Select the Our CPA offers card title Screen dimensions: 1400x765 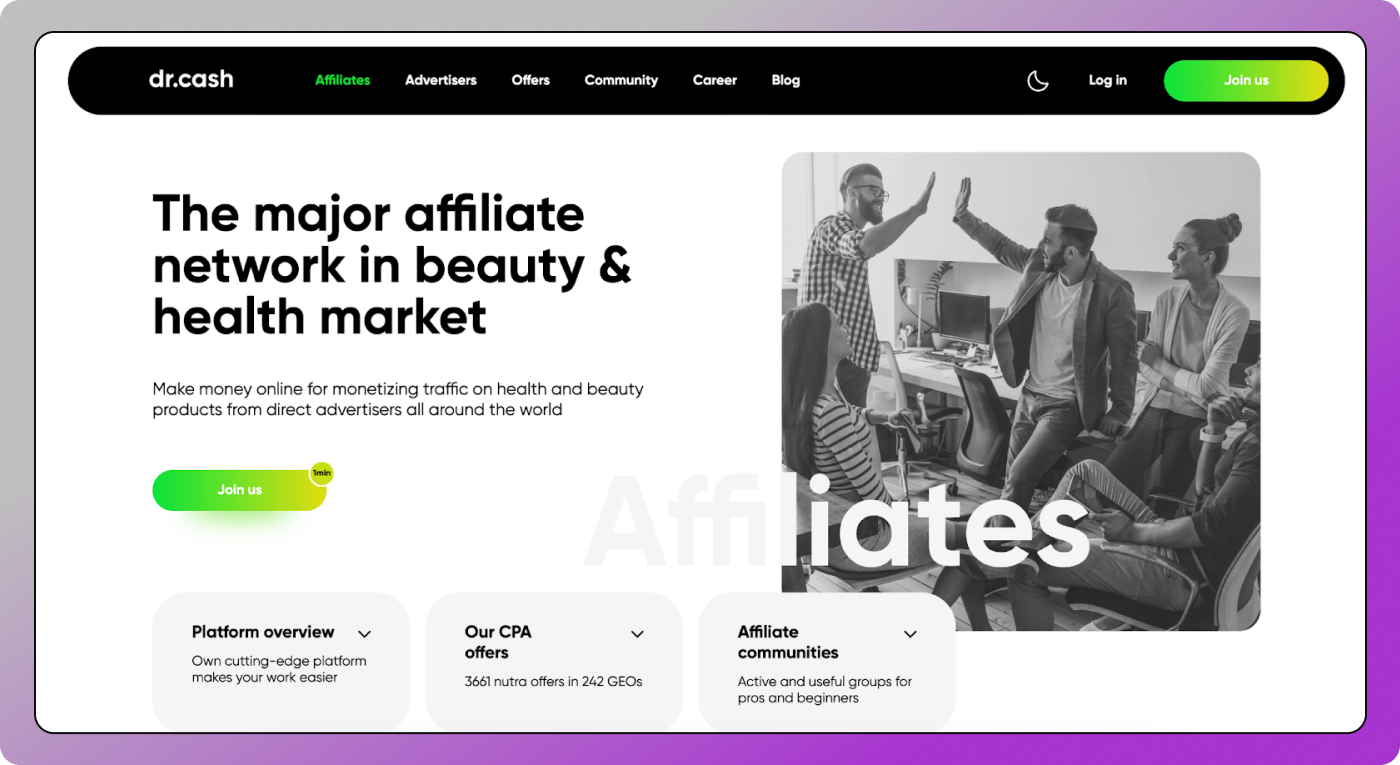(x=498, y=642)
